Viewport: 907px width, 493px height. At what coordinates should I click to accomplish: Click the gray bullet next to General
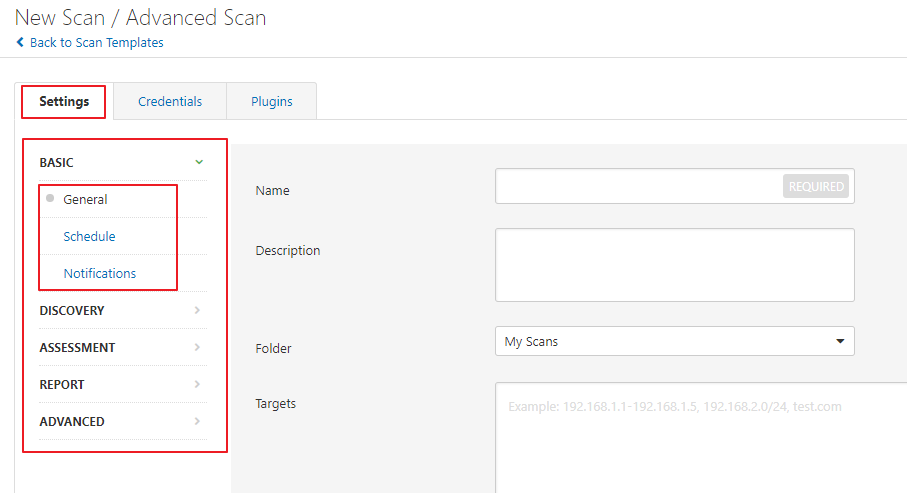(x=50, y=198)
